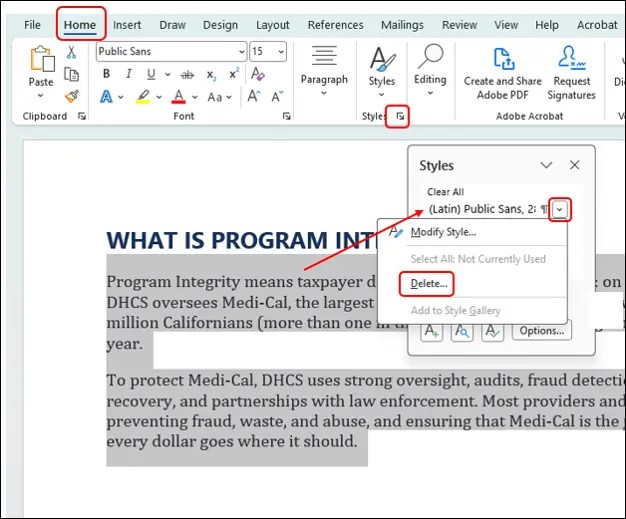Switch to the Review tab

(459, 25)
